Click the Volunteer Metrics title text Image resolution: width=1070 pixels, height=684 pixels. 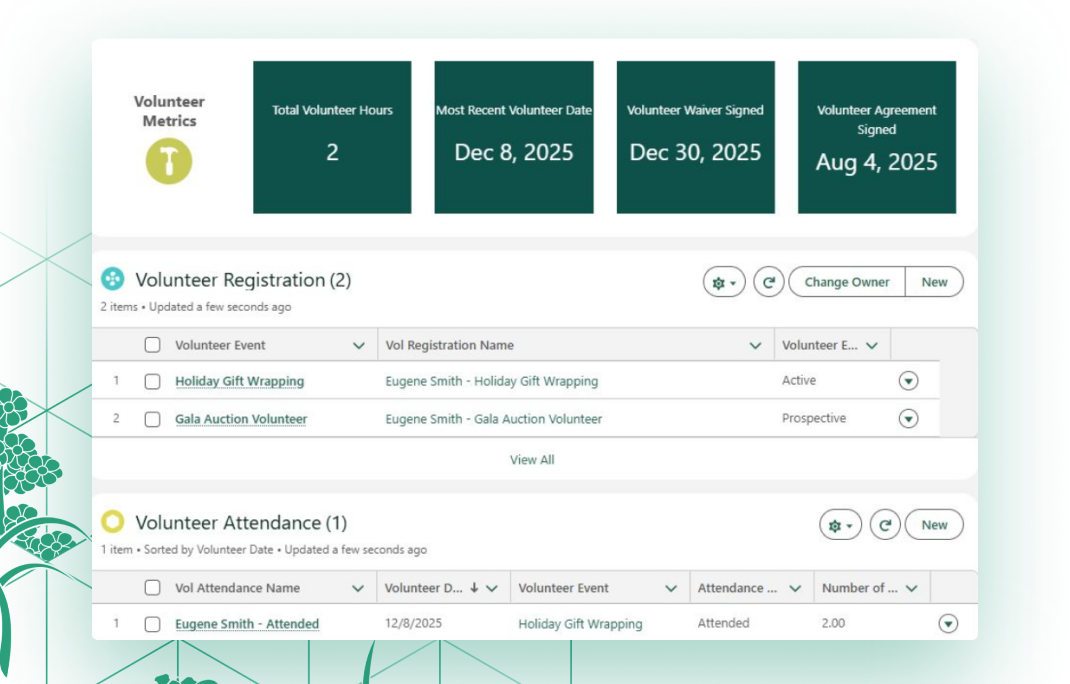(x=169, y=111)
